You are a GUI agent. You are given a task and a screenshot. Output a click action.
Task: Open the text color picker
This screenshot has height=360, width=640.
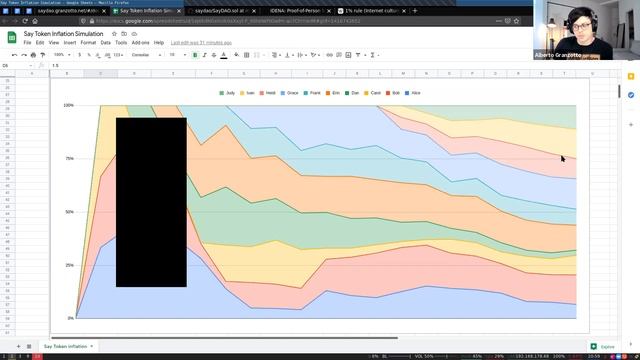pos(224,55)
